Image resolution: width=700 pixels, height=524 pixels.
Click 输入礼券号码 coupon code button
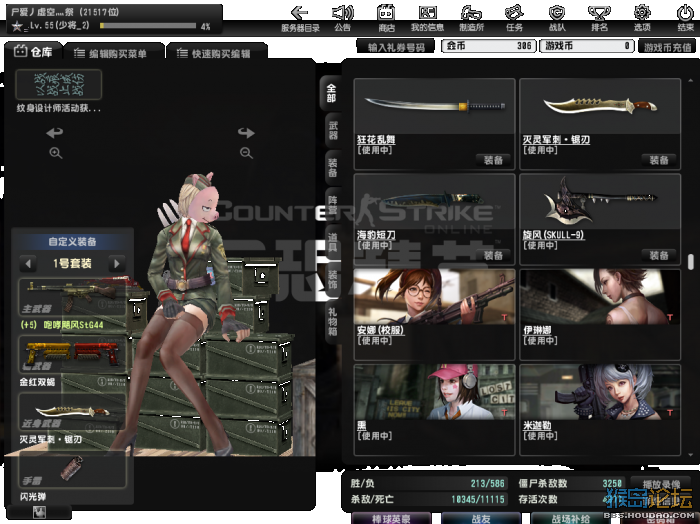coord(396,46)
